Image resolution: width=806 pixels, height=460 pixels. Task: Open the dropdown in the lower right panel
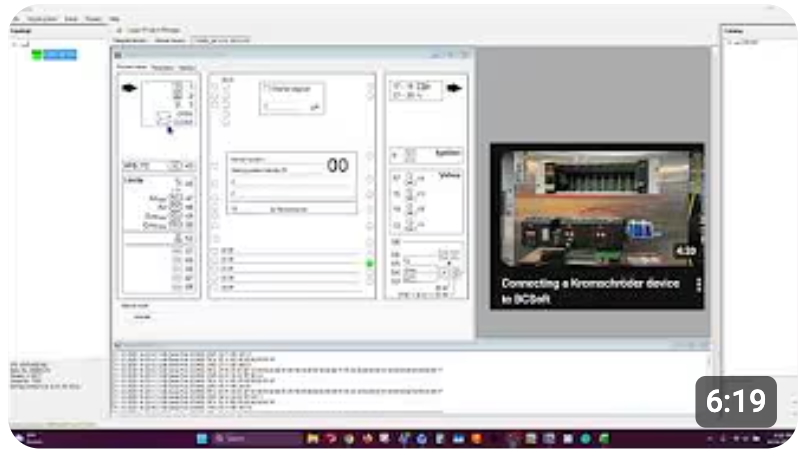point(446,272)
